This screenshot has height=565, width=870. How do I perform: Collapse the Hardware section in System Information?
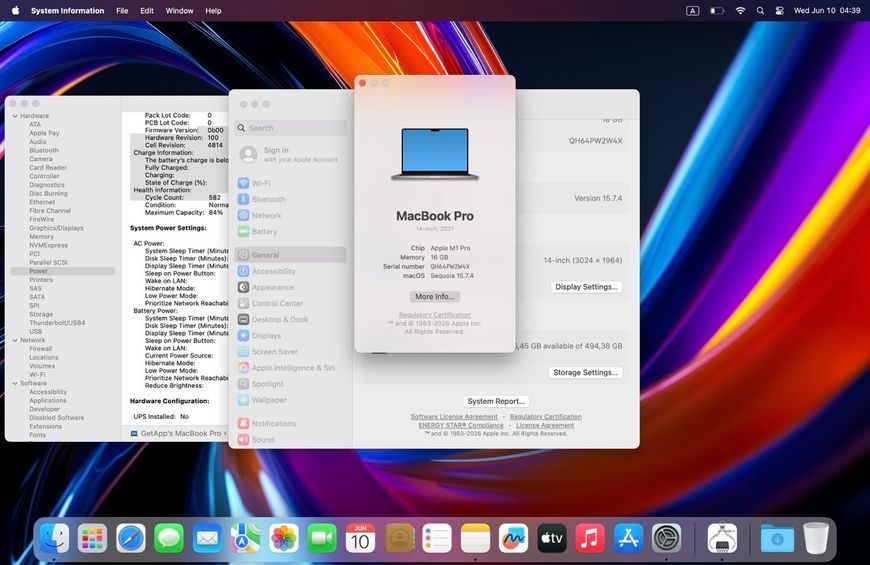15,116
